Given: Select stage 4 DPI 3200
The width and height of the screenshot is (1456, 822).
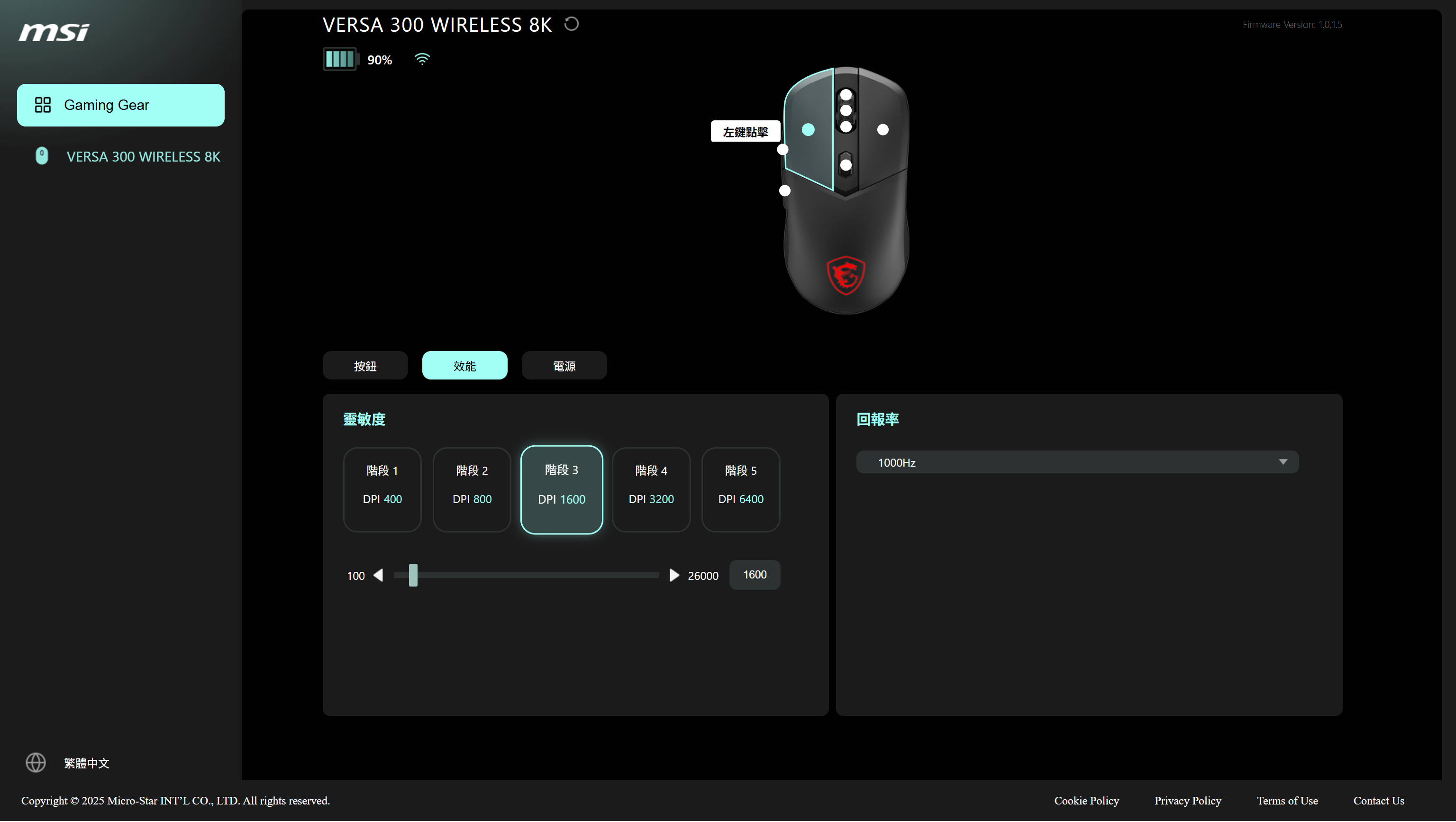Looking at the screenshot, I should click(651, 489).
